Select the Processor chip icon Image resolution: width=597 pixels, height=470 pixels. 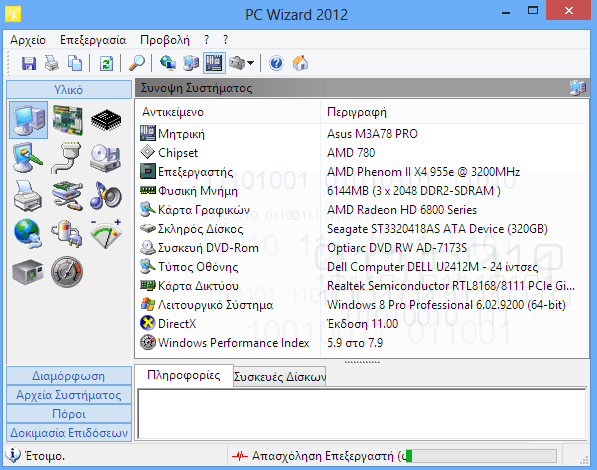tap(106, 120)
